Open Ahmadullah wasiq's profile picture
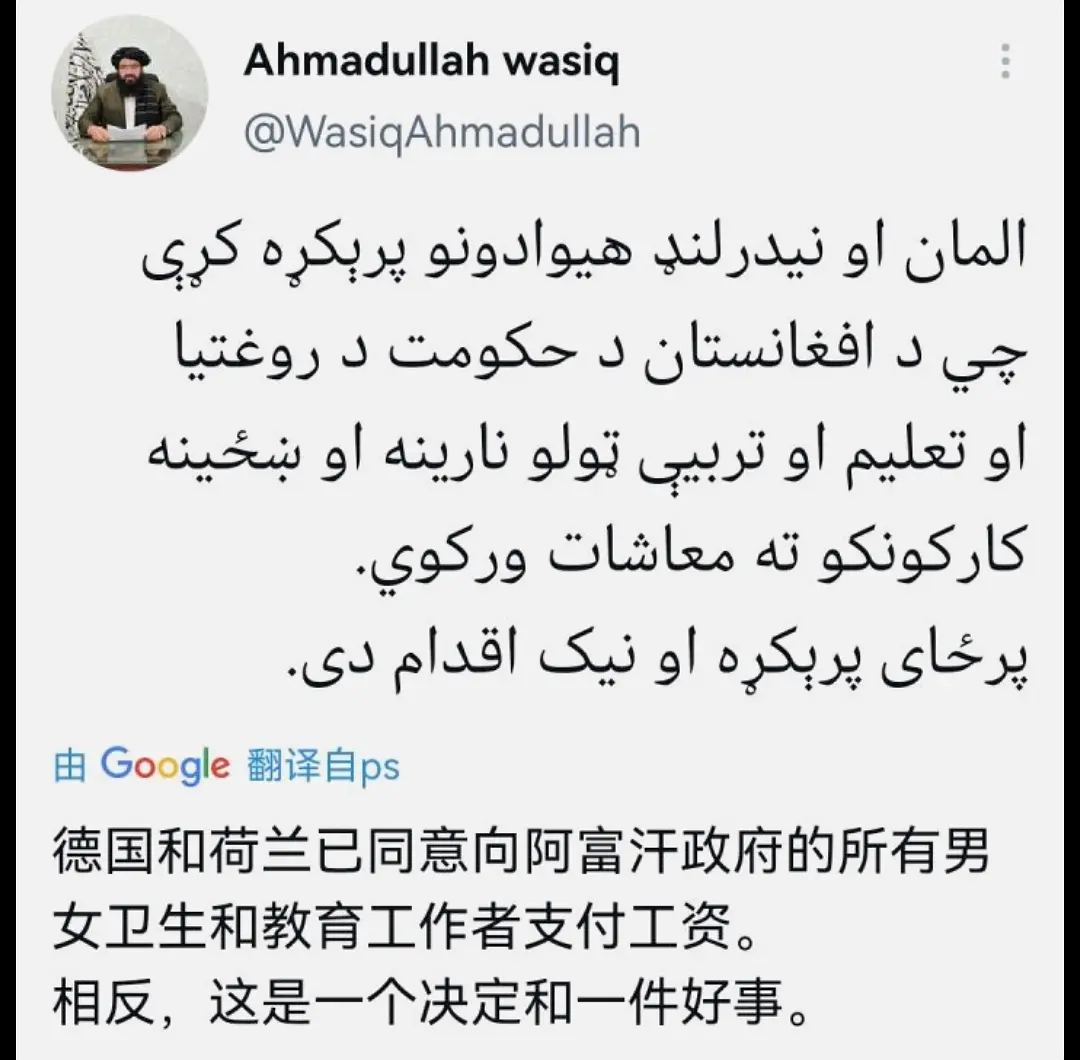1080x1060 pixels. pyautogui.click(x=129, y=92)
